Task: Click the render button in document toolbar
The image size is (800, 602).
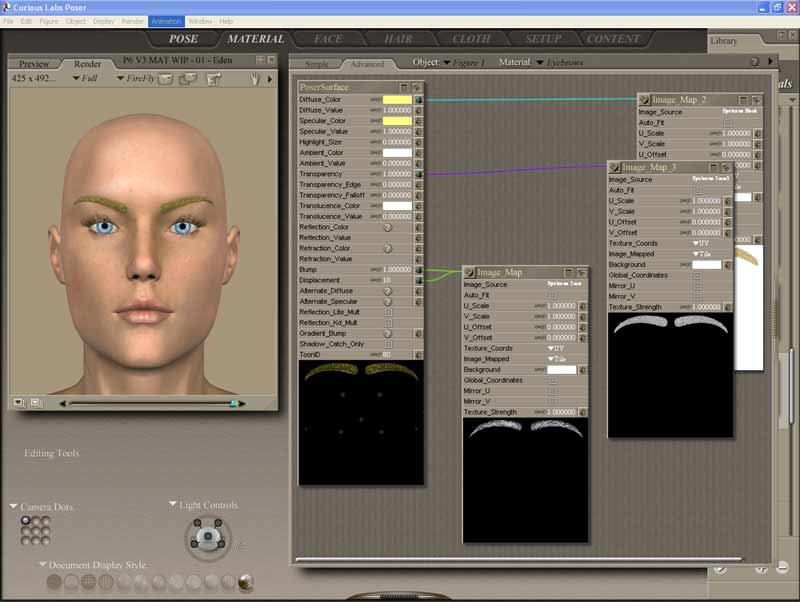Action: (165, 79)
